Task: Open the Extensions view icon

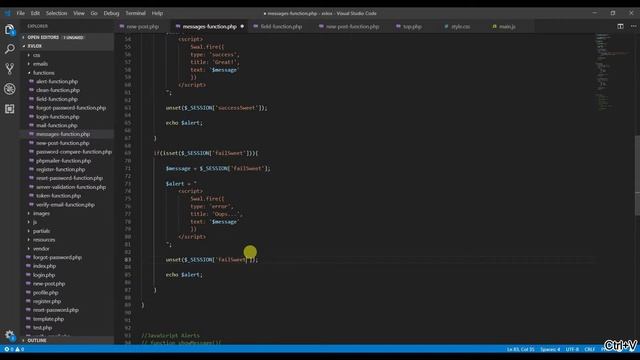Action: click(9, 109)
